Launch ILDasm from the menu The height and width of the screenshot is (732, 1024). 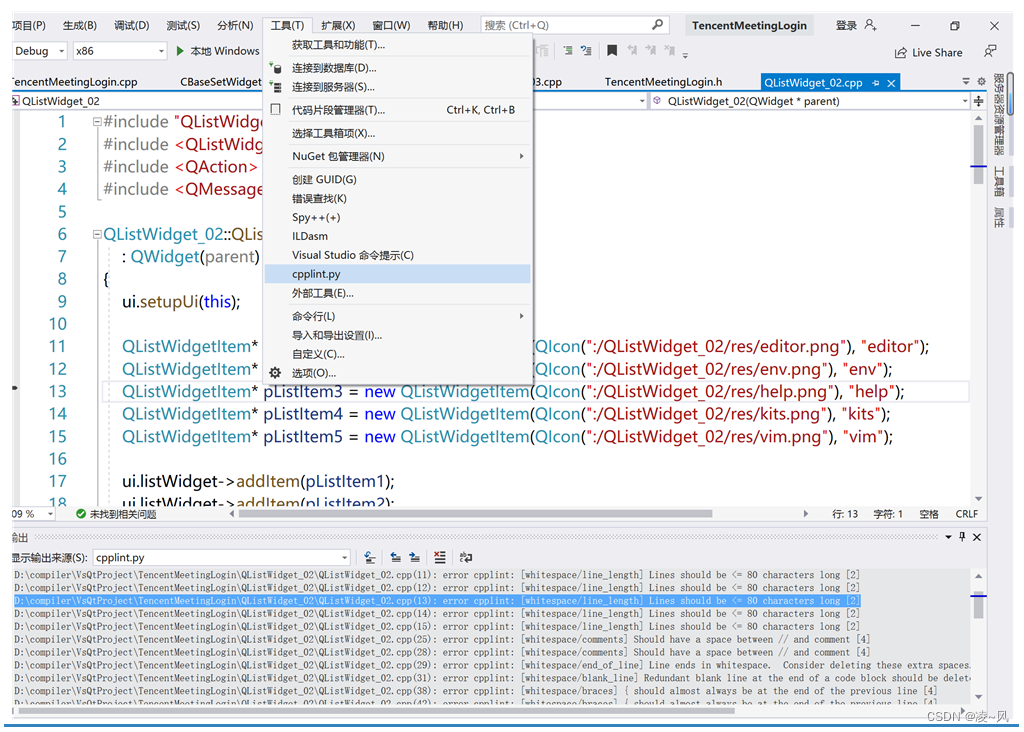pyautogui.click(x=398, y=236)
